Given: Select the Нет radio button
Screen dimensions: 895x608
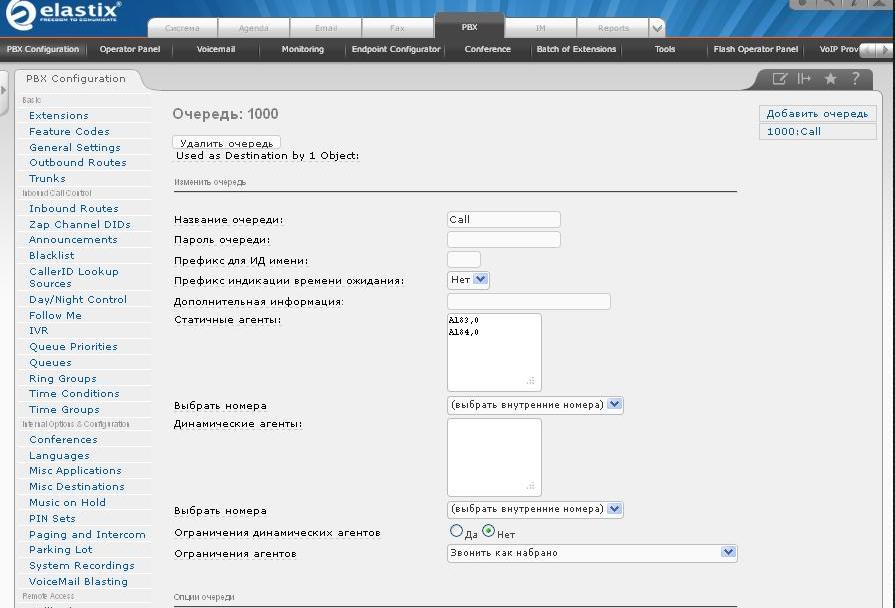Looking at the screenshot, I should 488,532.
